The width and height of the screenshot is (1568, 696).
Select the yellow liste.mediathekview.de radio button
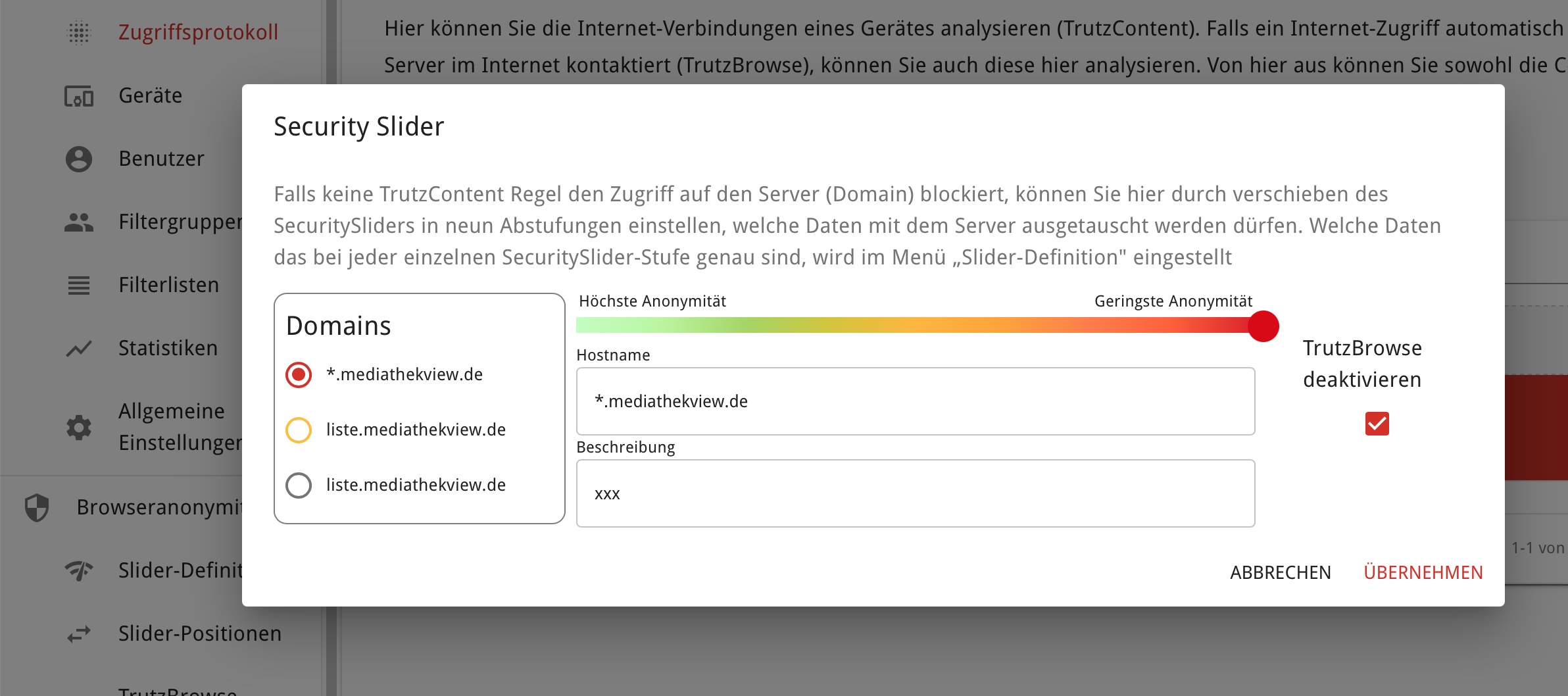pyautogui.click(x=299, y=430)
